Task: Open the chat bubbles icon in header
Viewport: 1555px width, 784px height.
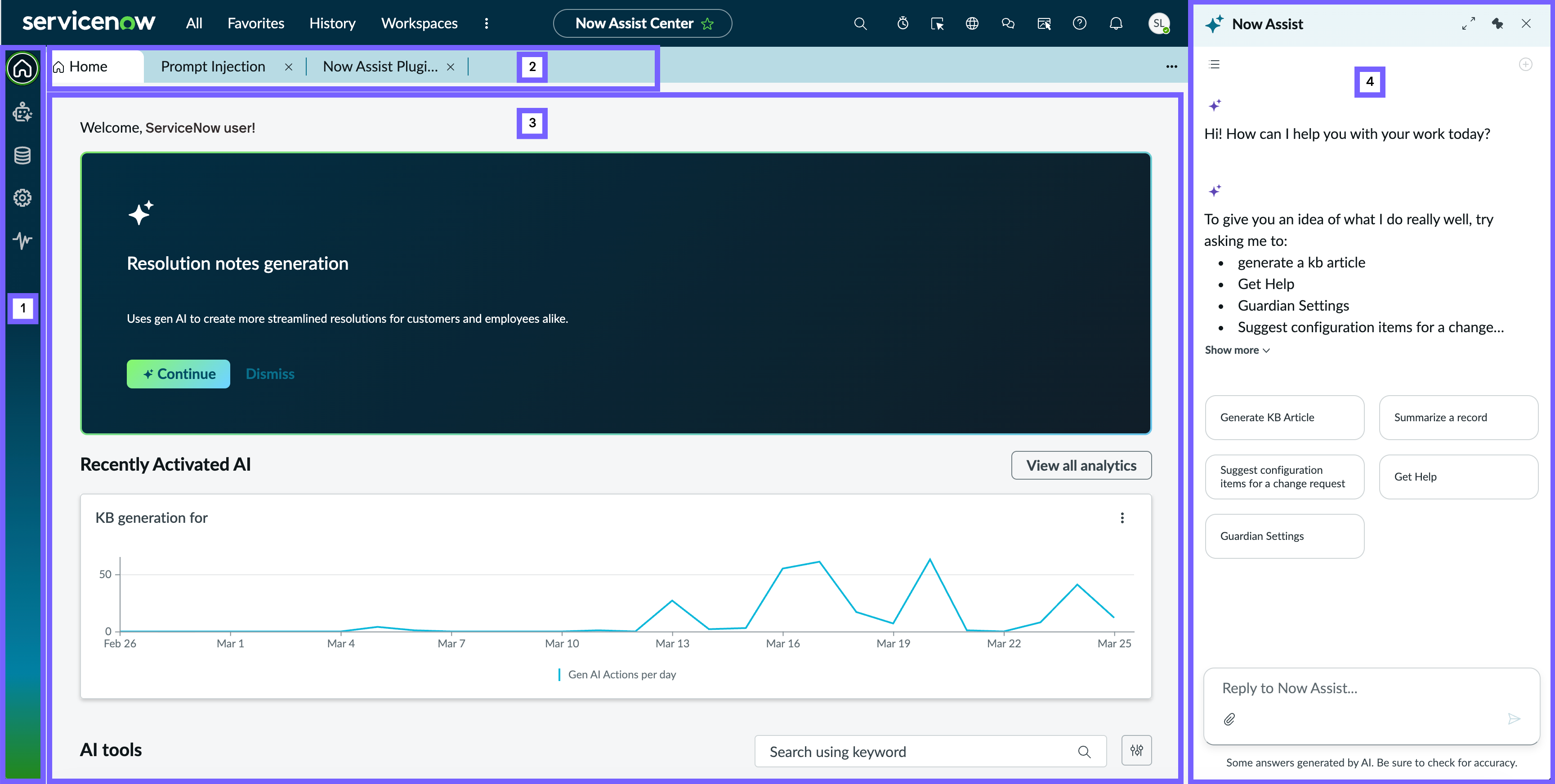Action: click(1007, 23)
